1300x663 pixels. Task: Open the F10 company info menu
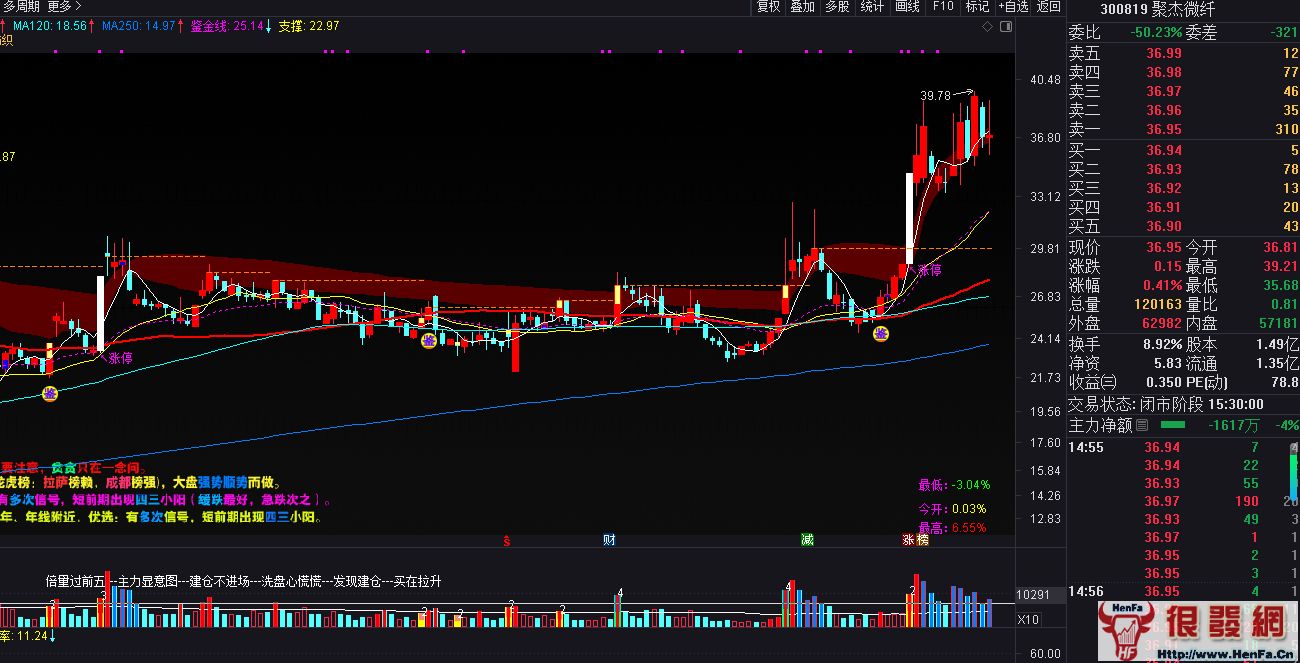(942, 6)
